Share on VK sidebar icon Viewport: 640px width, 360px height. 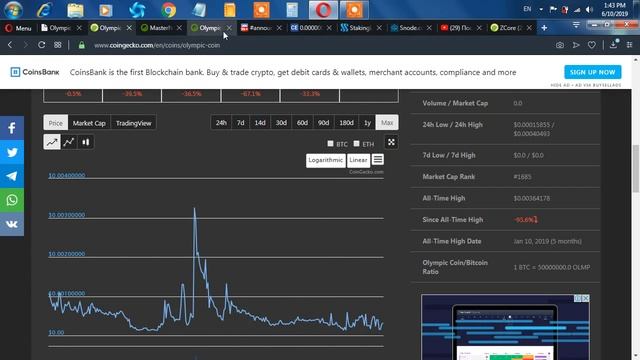tap(12, 224)
